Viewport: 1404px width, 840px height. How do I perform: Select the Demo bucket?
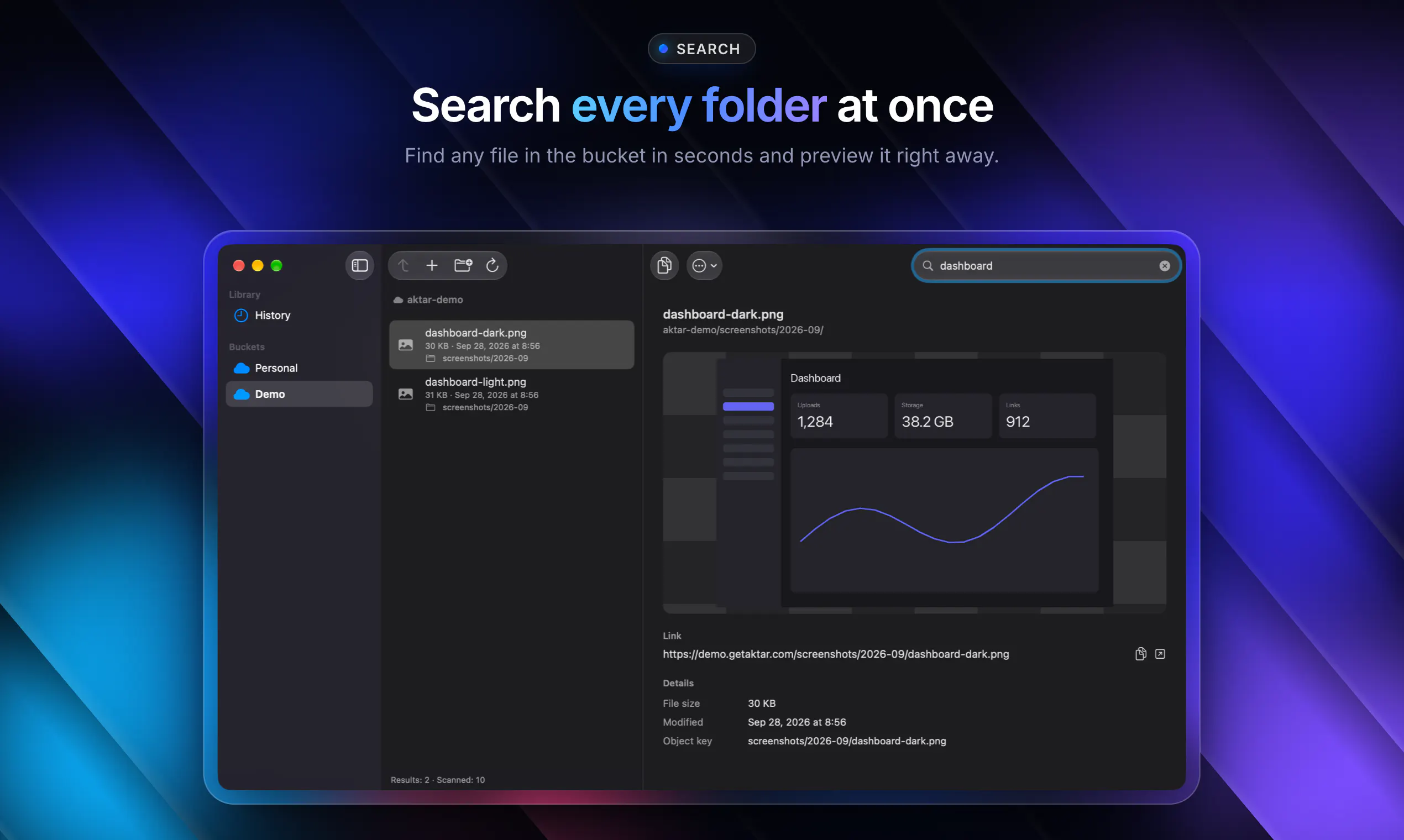coord(300,394)
